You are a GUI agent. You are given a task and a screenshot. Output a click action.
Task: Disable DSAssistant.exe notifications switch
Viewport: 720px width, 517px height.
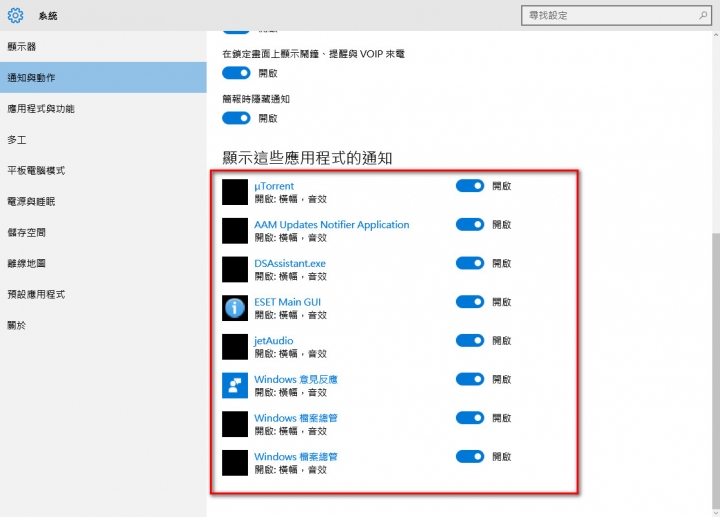(470, 263)
